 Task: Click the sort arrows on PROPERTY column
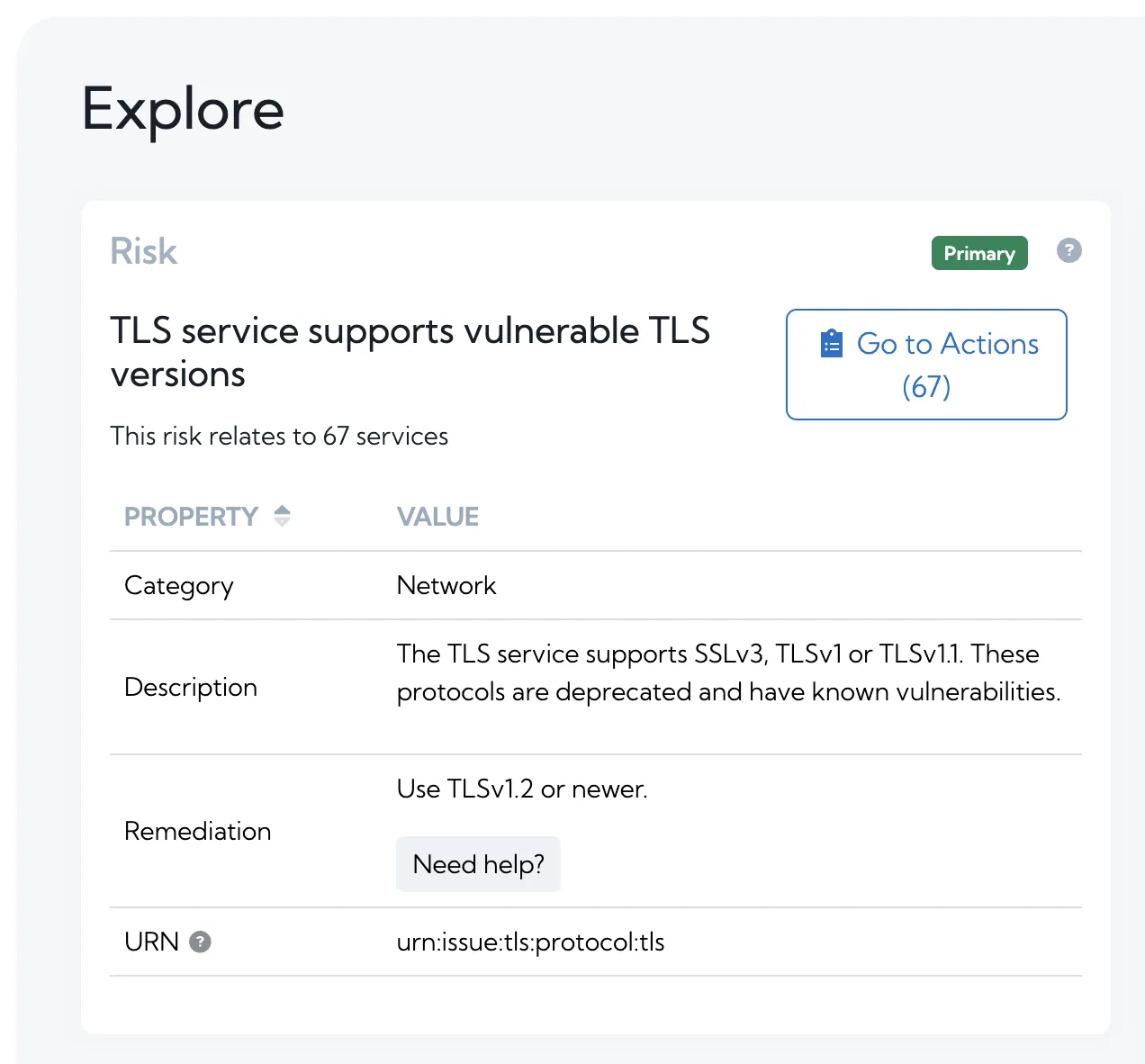pyautogui.click(x=282, y=516)
